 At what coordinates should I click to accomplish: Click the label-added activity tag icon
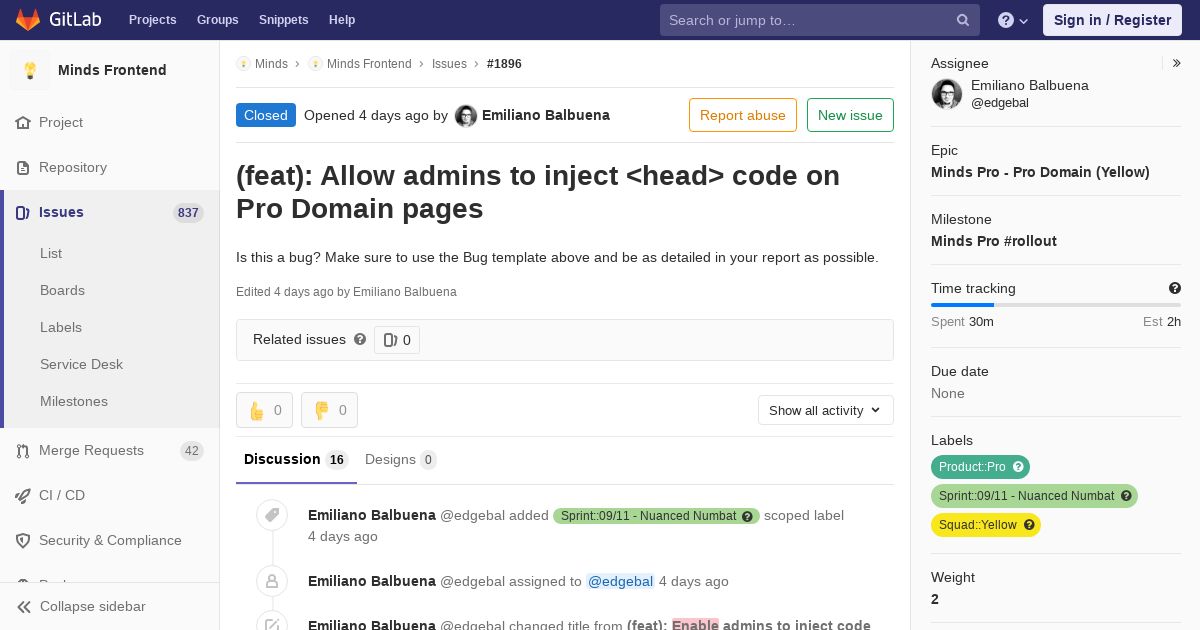coord(272,515)
